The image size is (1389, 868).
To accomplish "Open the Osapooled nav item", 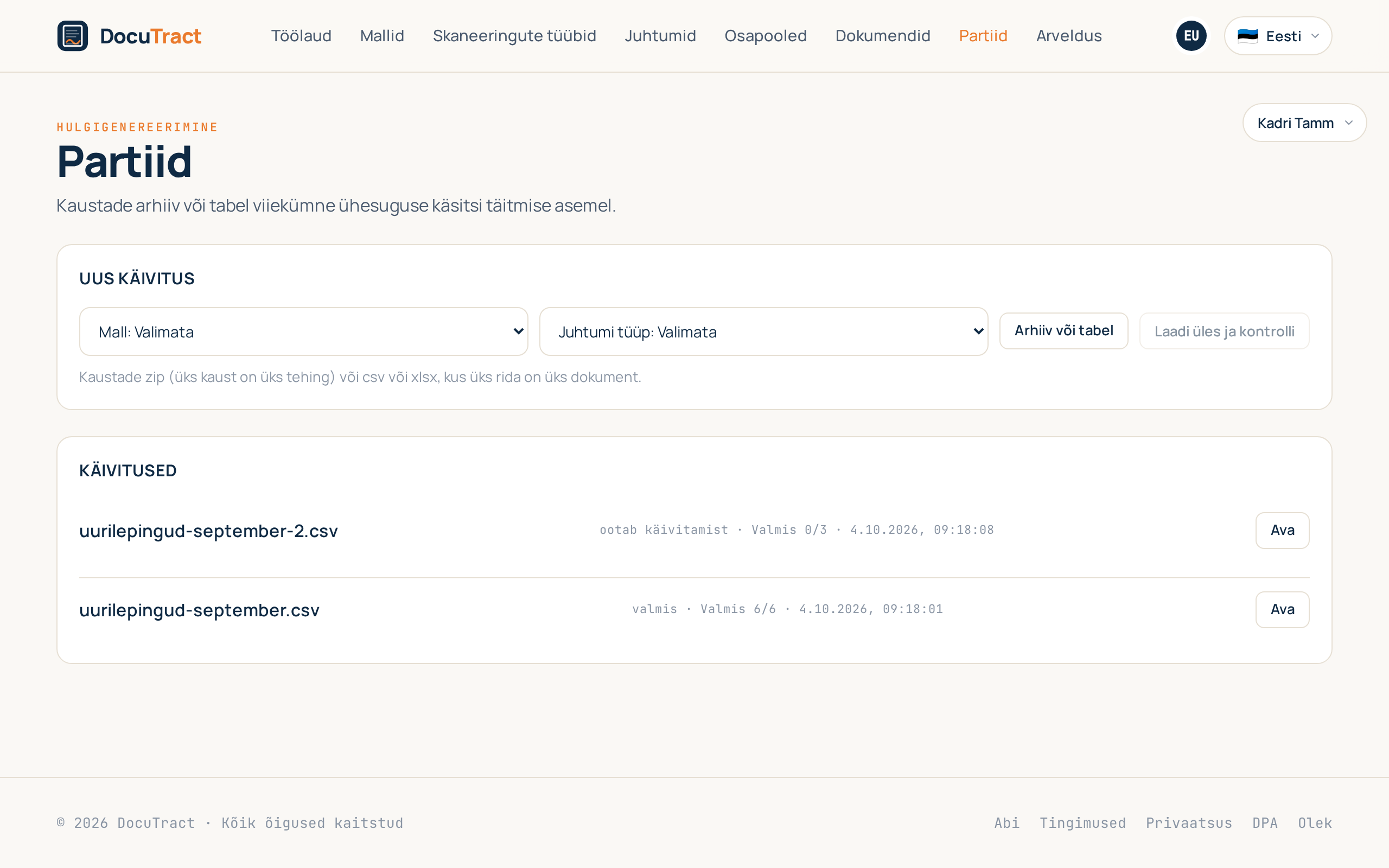I will 766,36.
